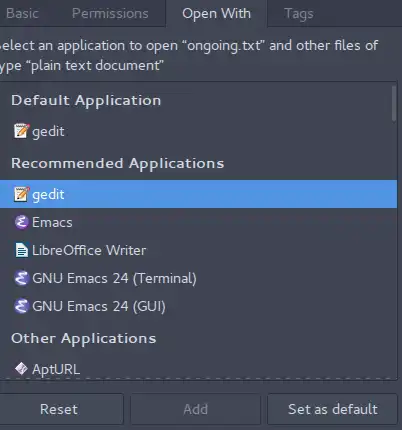Viewport: 402px width, 430px height.
Task: Click the application list vertical scrollbar
Action: pos(394,104)
